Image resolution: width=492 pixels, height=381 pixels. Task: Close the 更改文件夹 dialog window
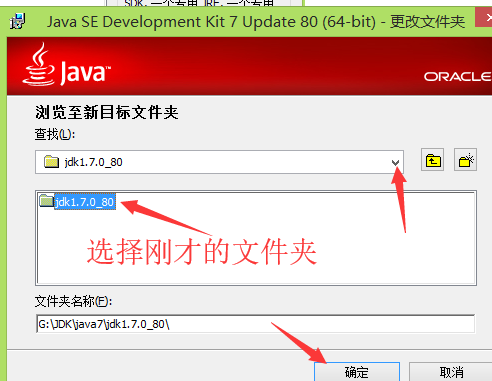click(x=485, y=18)
